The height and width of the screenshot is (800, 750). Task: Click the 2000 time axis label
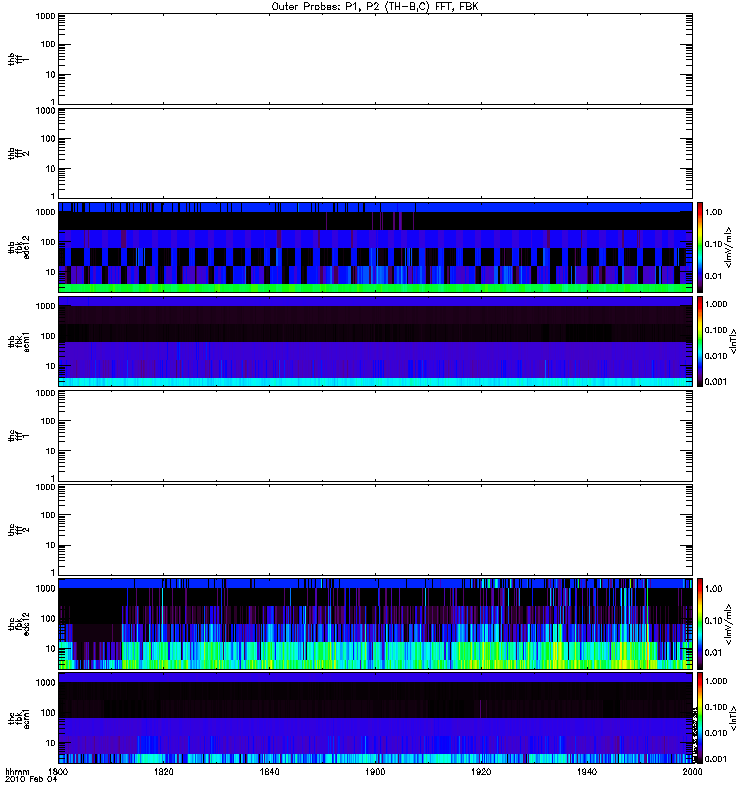[692, 771]
